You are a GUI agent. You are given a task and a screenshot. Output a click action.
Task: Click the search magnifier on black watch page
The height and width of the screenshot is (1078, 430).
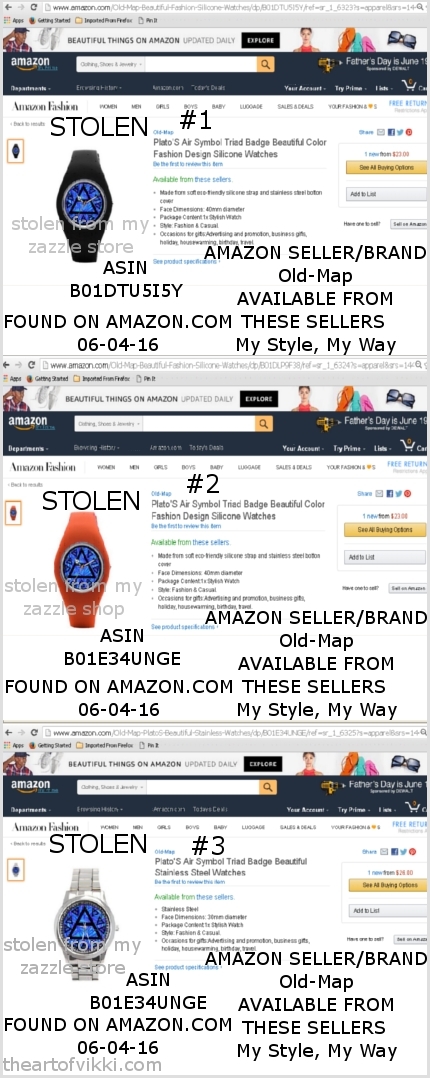click(265, 65)
